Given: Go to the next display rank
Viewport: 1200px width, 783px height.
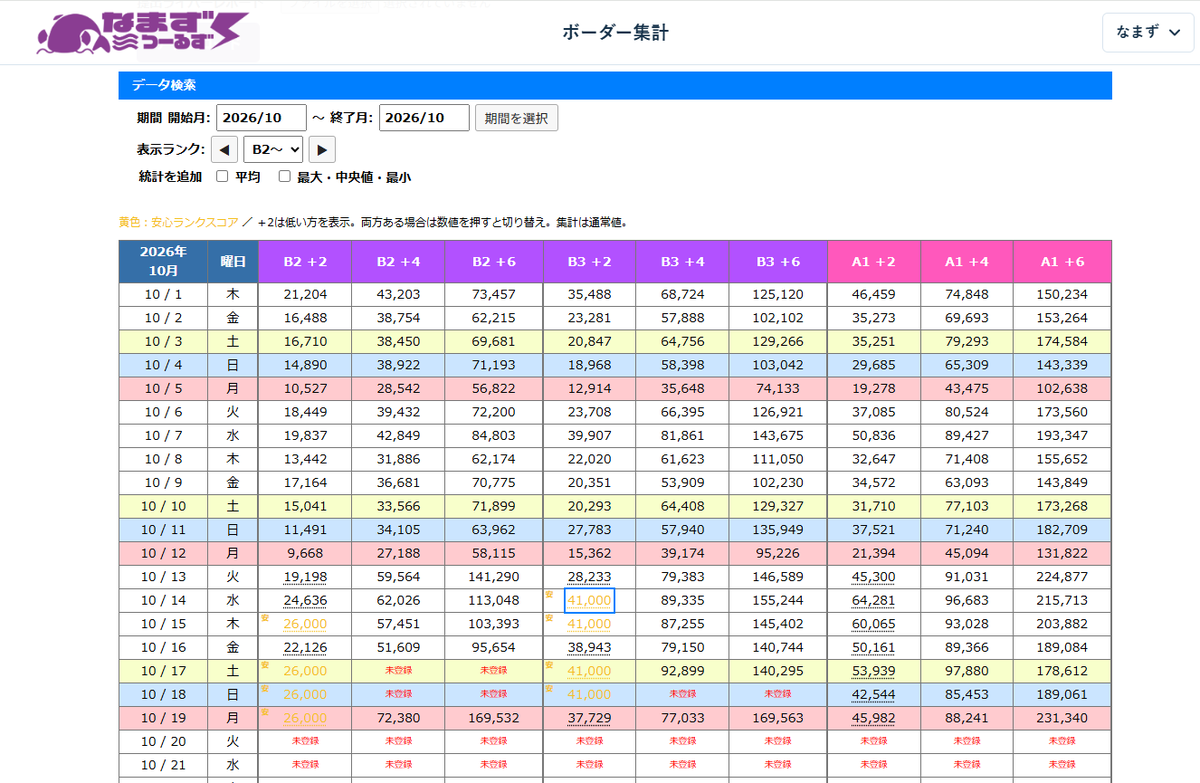Looking at the screenshot, I should [x=322, y=149].
